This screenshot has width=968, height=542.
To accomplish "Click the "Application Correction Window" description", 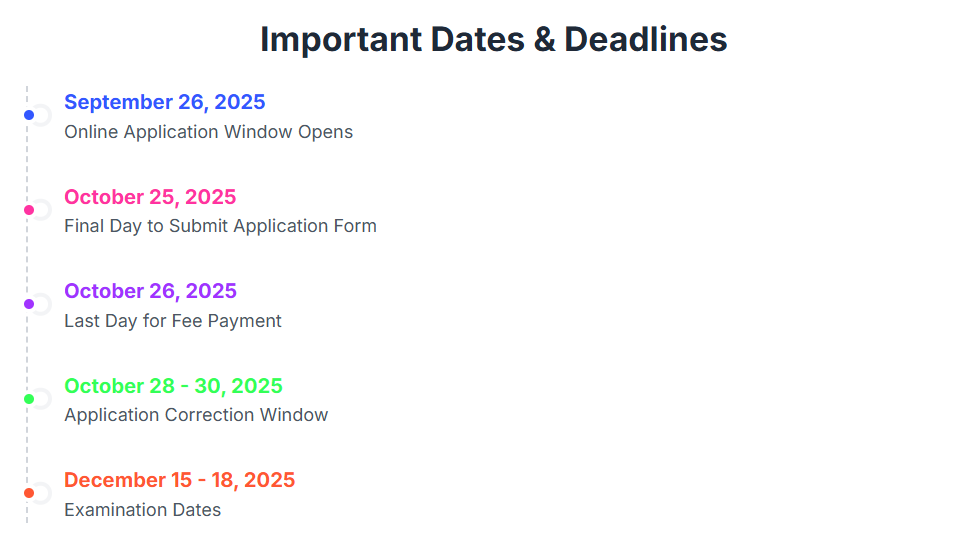I will click(196, 415).
